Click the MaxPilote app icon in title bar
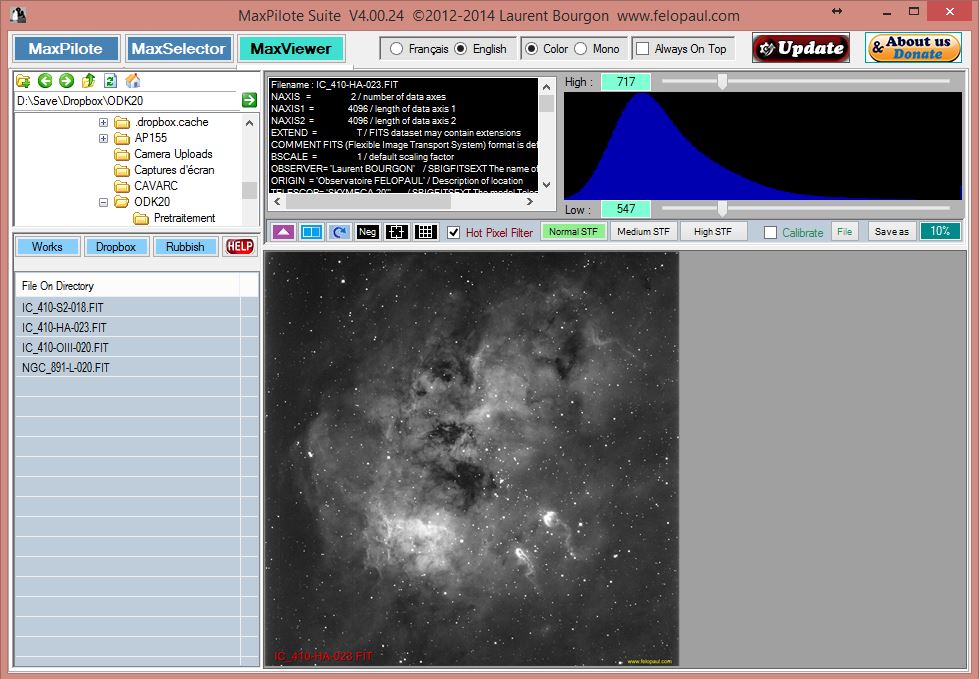980x679 pixels. pos(18,14)
